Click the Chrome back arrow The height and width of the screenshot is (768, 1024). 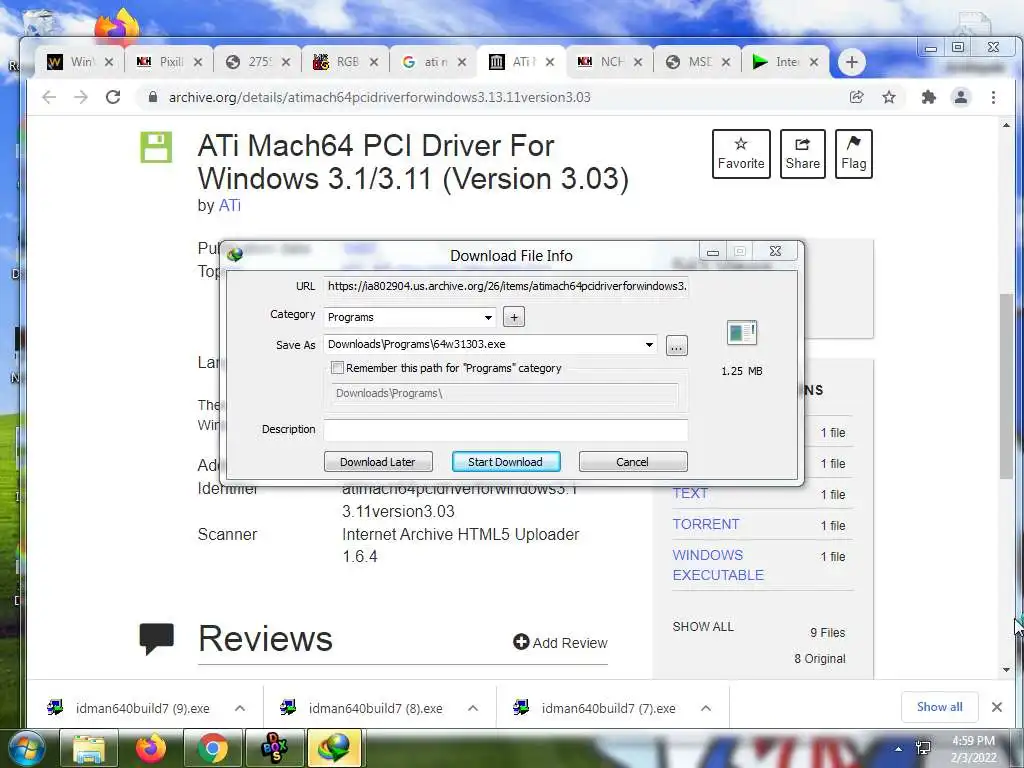[49, 97]
